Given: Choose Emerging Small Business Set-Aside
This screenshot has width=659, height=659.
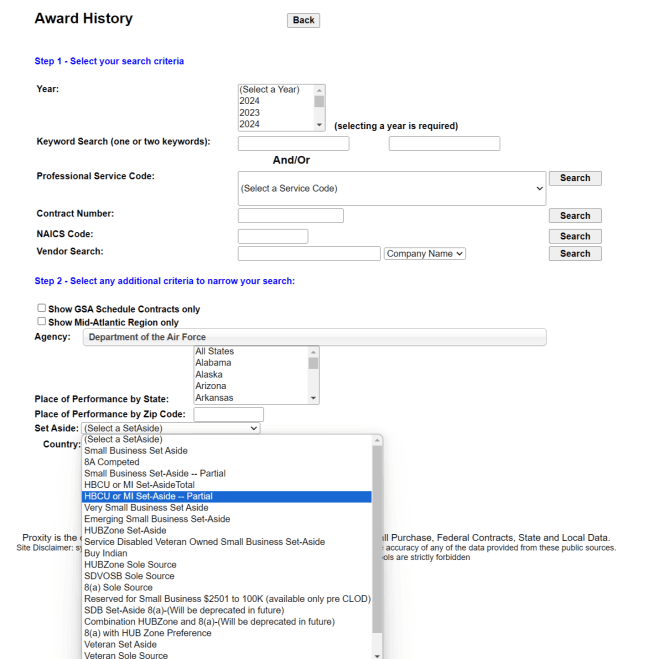Looking at the screenshot, I should coord(227,519).
